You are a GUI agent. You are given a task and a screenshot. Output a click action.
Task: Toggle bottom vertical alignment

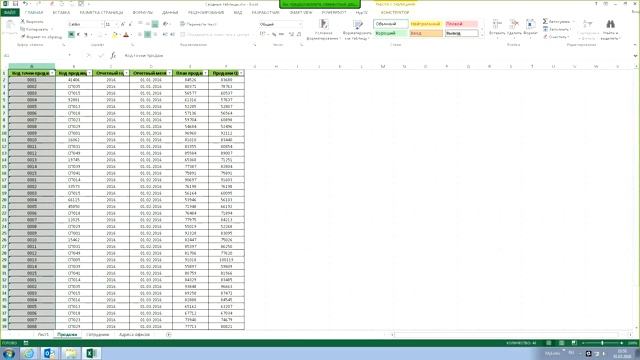click(155, 24)
